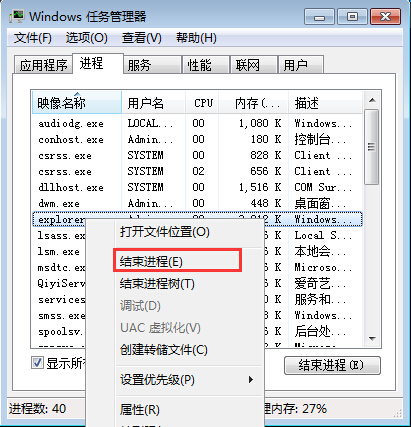The height and width of the screenshot is (427, 411).
Task: Select the explorer process row
Action: pyautogui.click(x=197, y=219)
